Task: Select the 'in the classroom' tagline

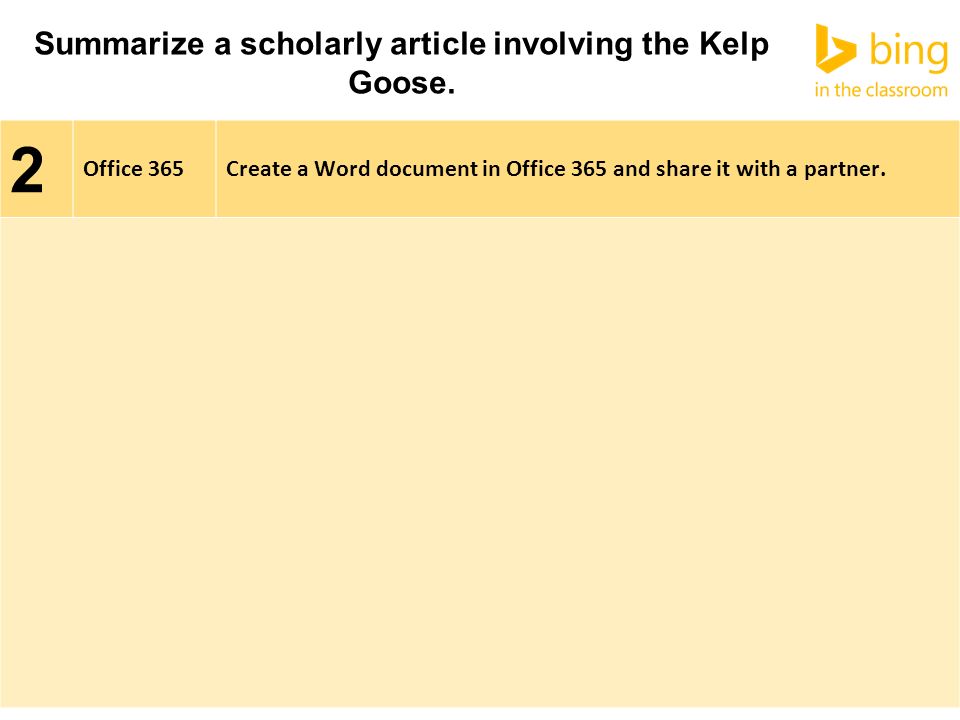Action: click(881, 90)
